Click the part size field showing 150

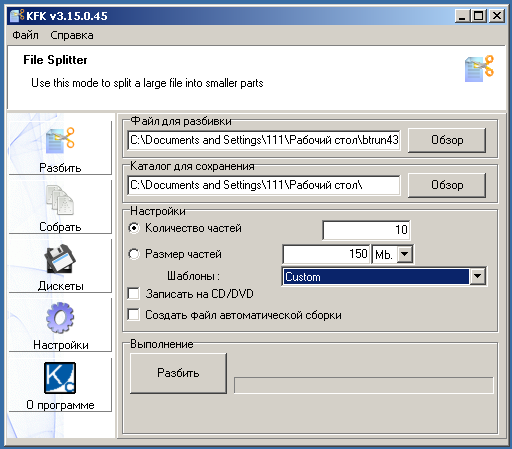[x=326, y=254]
